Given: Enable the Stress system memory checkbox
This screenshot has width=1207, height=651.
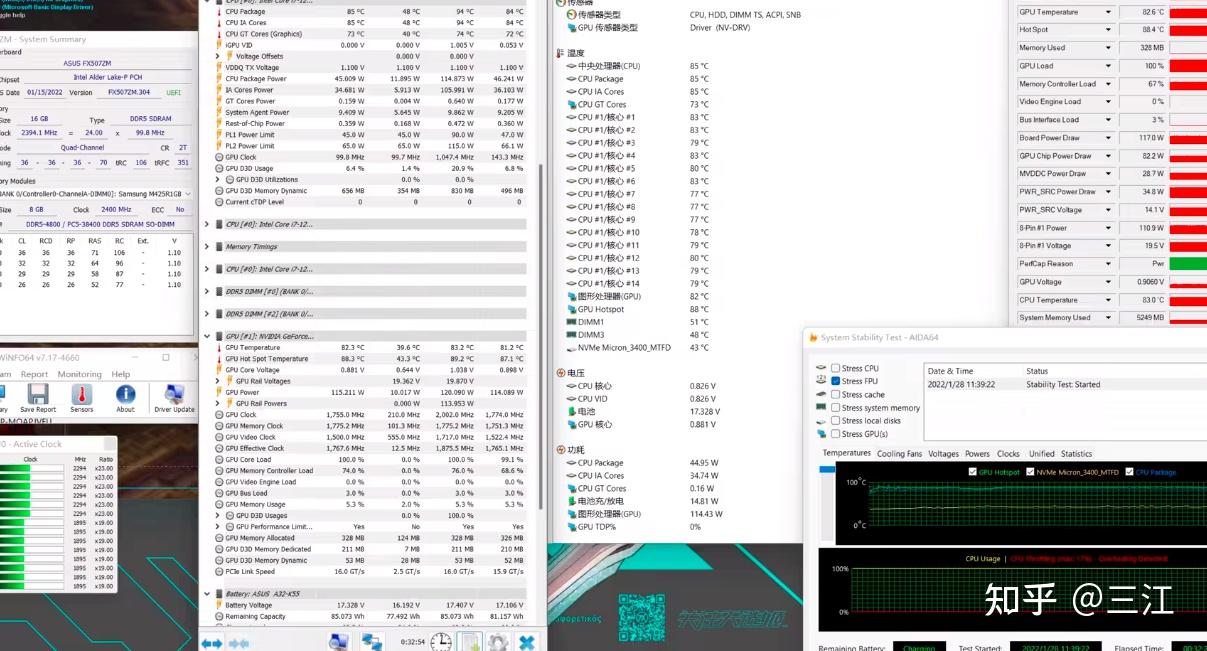Looking at the screenshot, I should coord(835,407).
